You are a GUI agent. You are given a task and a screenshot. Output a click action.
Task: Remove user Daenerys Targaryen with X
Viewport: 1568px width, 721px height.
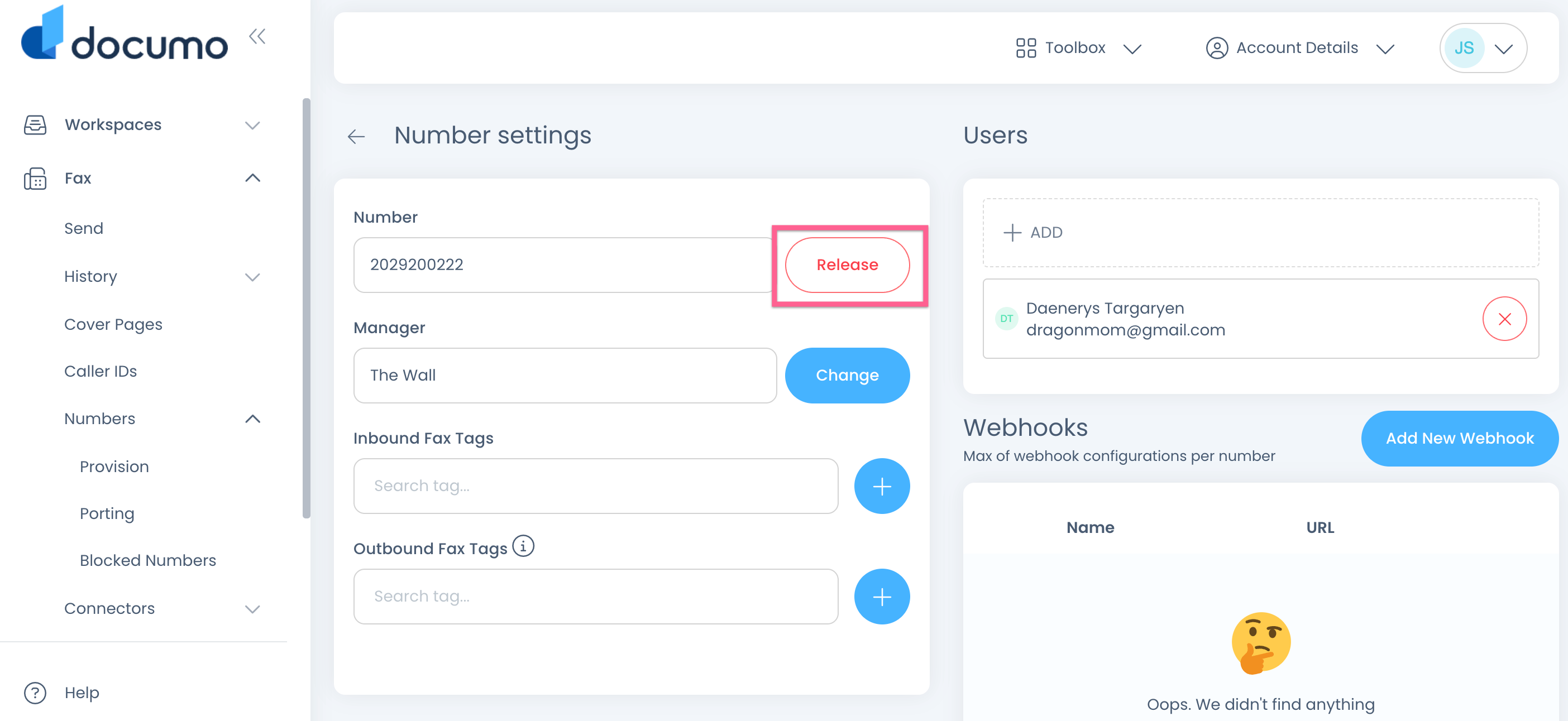1504,319
